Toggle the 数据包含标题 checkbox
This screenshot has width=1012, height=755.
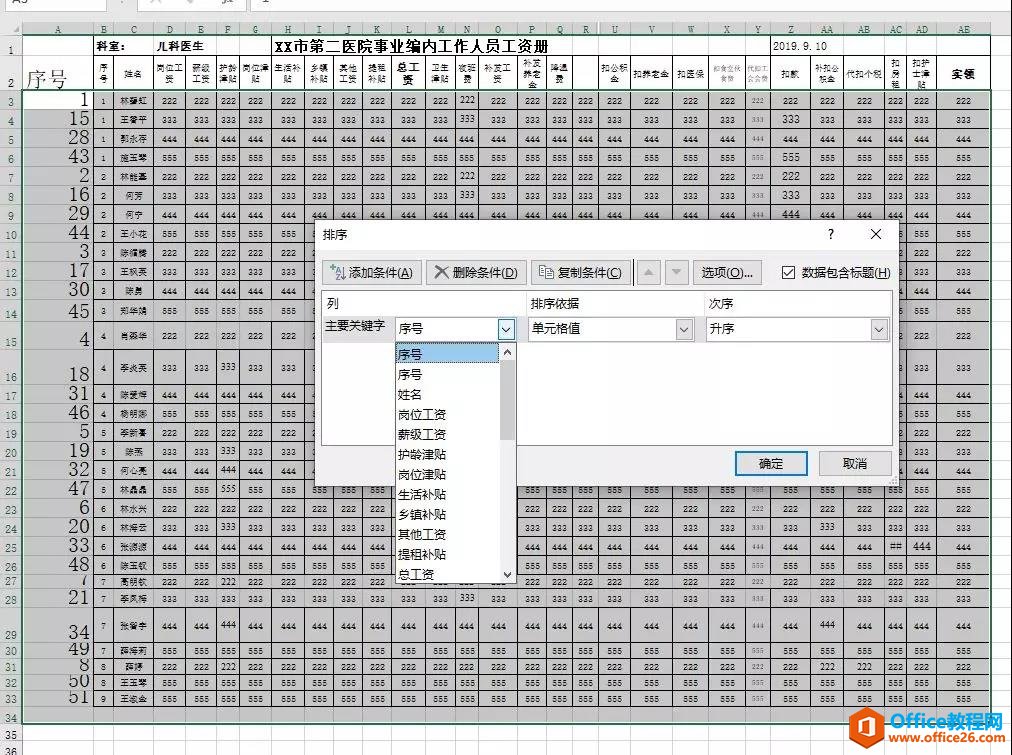[x=789, y=273]
